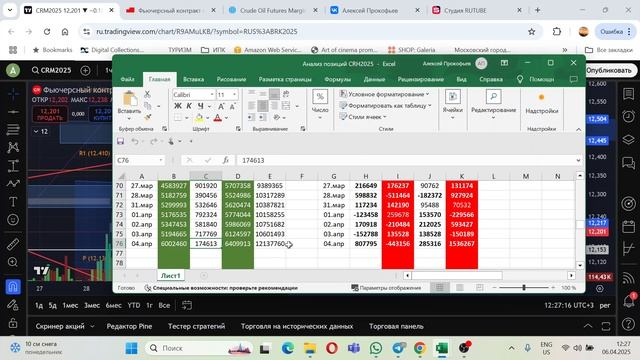This screenshot has width=640, height=360.
Task: Open the Рецензирование ribbon tab
Action: tap(421, 79)
